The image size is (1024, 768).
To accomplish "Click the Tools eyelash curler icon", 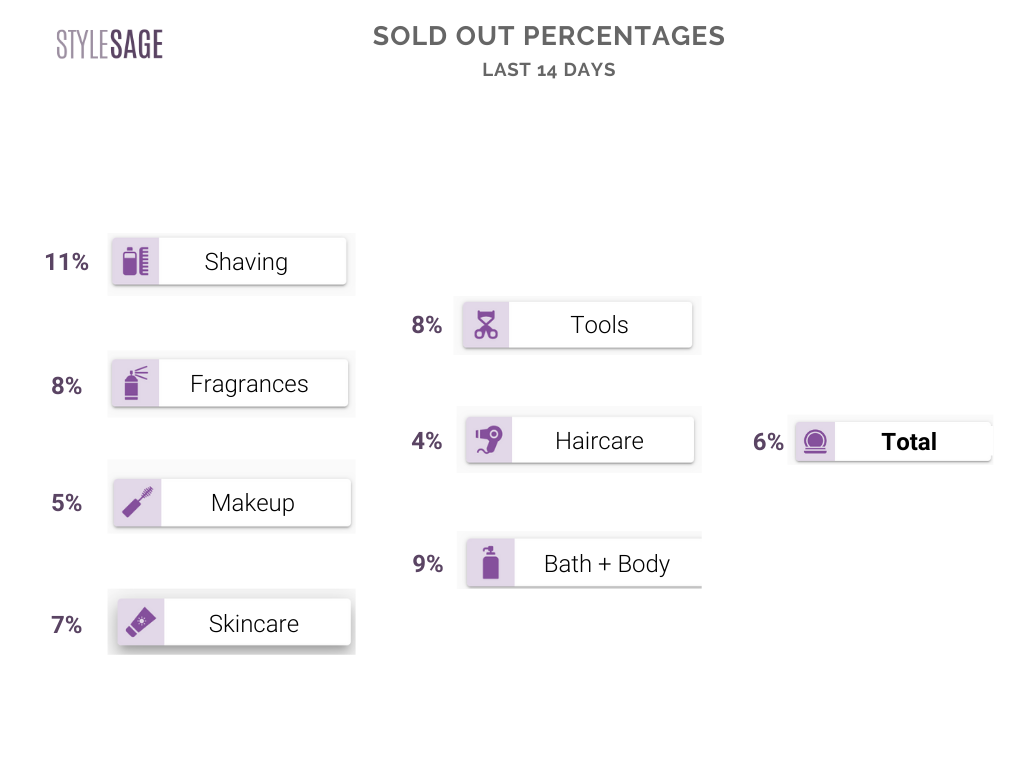I will [486, 325].
